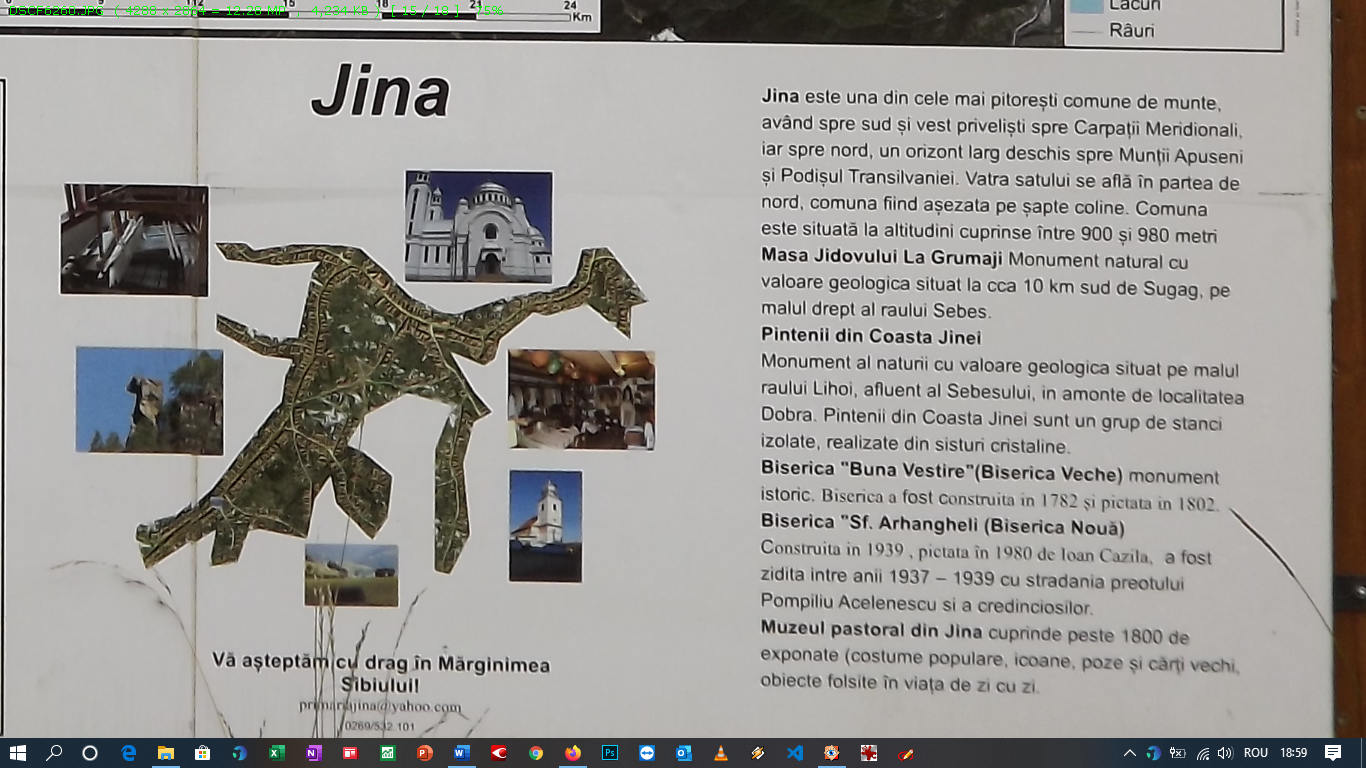This screenshot has height=768, width=1366.
Task: Expand hidden system tray icons
Action: (1130, 753)
